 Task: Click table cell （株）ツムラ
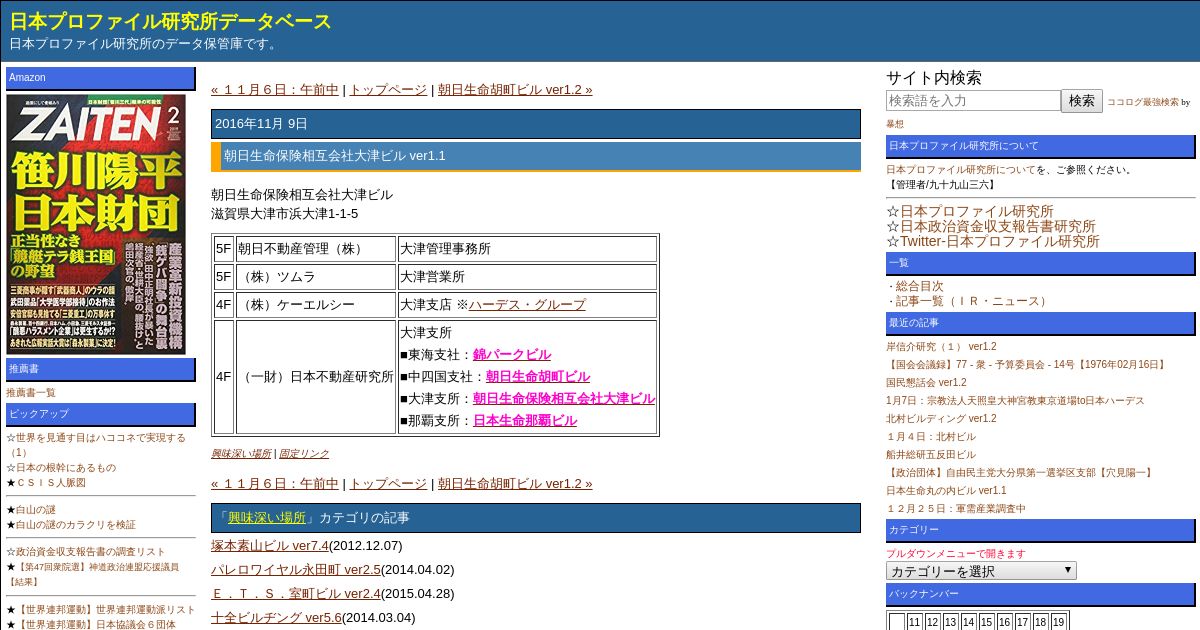coord(316,276)
